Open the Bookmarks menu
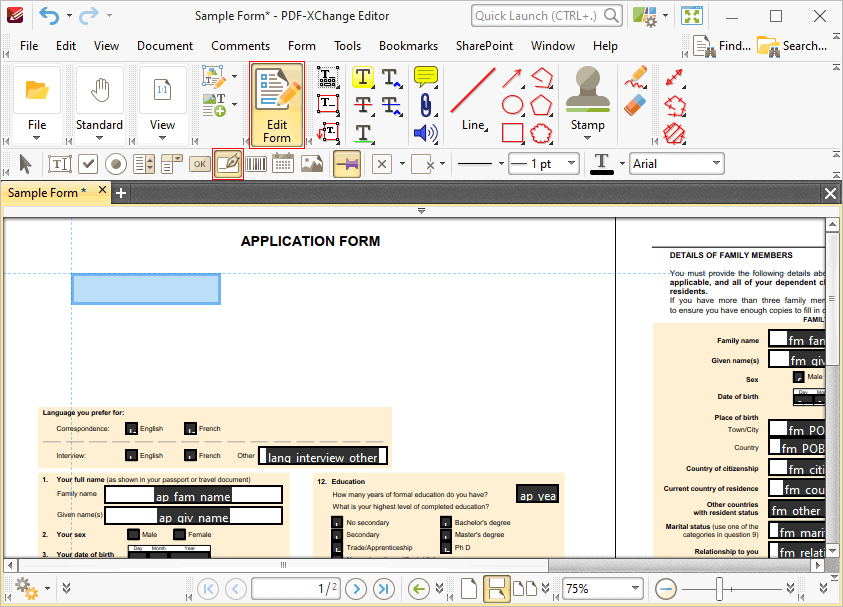This screenshot has width=843, height=607. pos(408,46)
